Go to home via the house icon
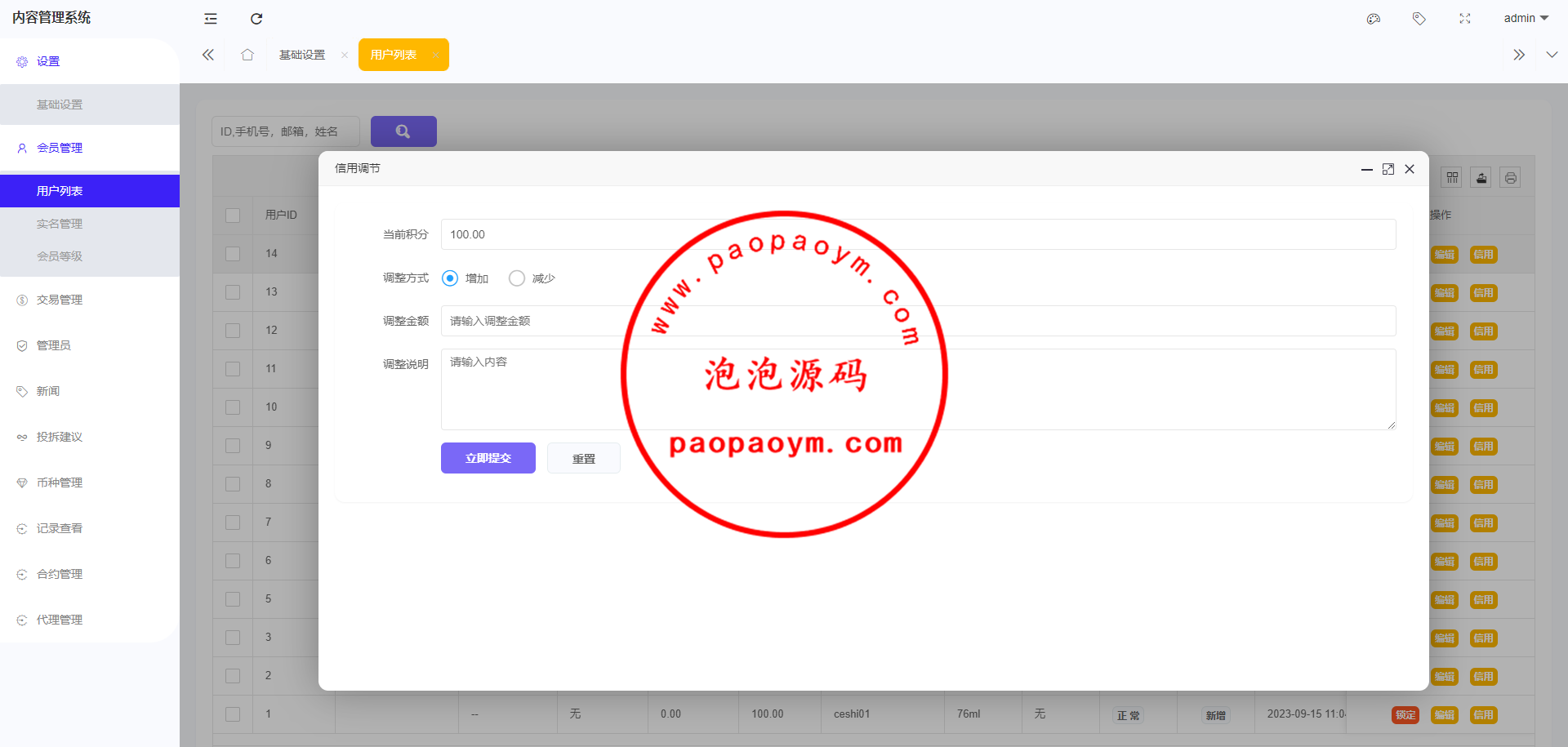The image size is (1568, 747). coord(247,55)
